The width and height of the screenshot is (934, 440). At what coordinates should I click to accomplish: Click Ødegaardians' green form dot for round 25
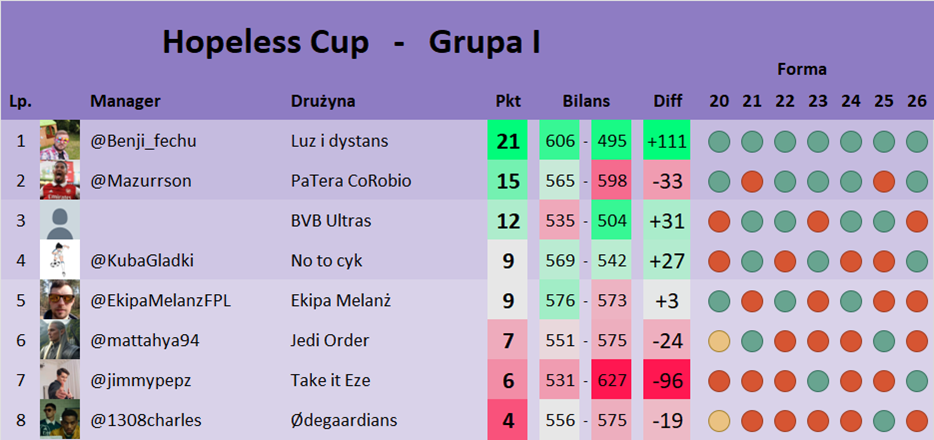(x=883, y=420)
